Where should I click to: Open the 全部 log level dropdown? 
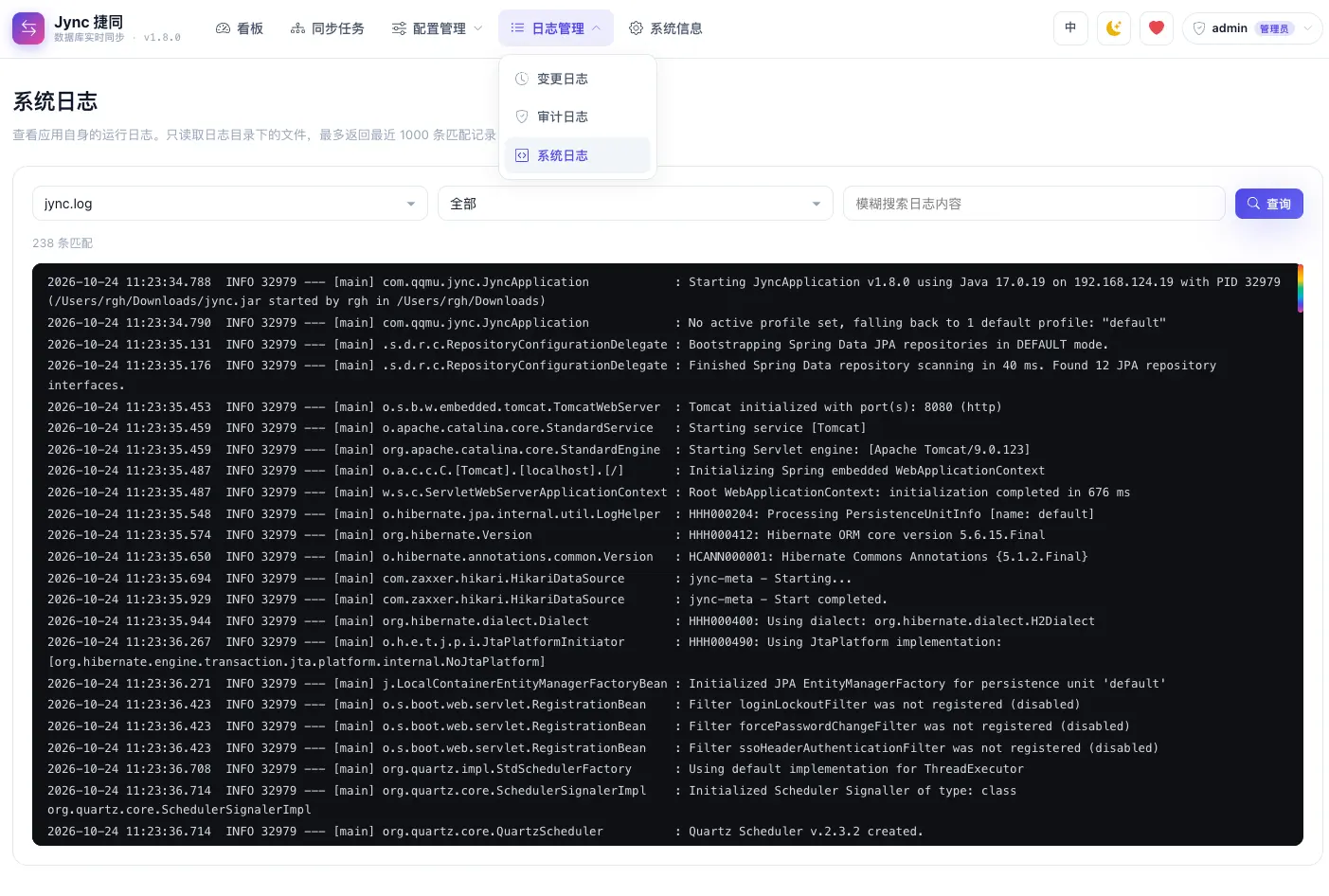[x=635, y=204]
